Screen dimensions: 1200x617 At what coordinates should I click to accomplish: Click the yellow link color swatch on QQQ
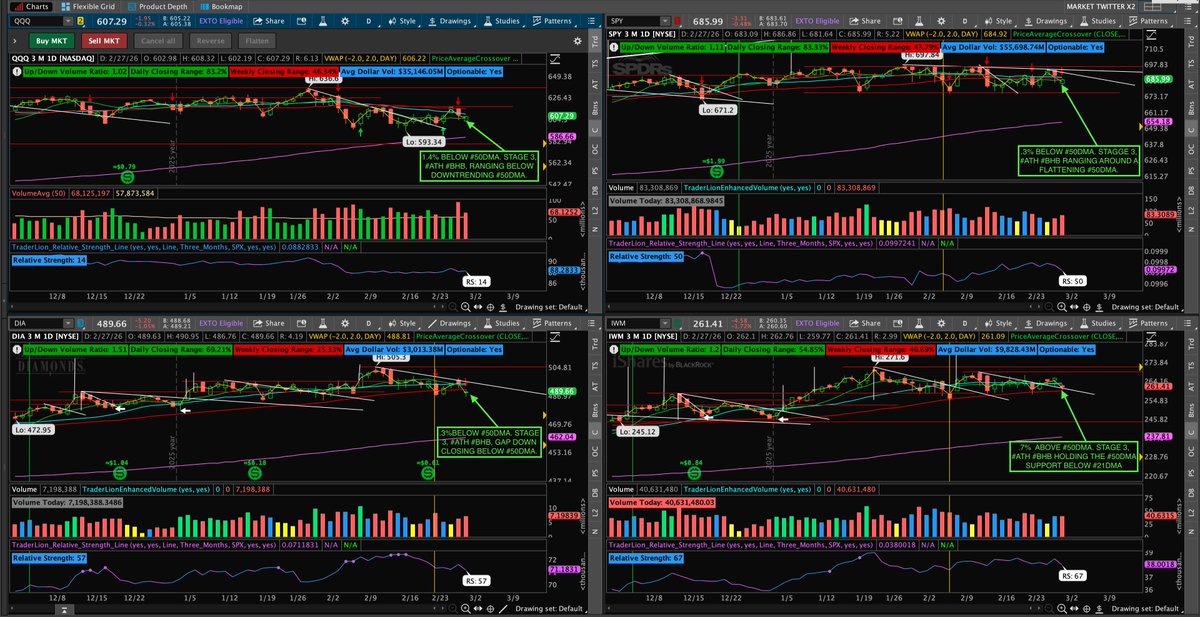[x=81, y=21]
